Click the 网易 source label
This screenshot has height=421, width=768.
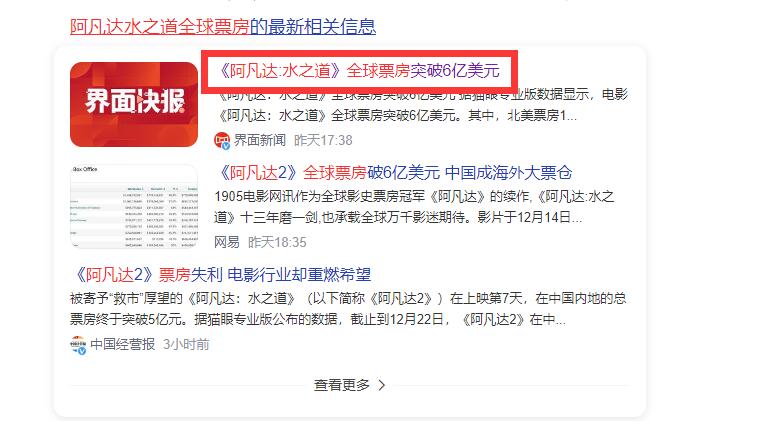[227, 242]
